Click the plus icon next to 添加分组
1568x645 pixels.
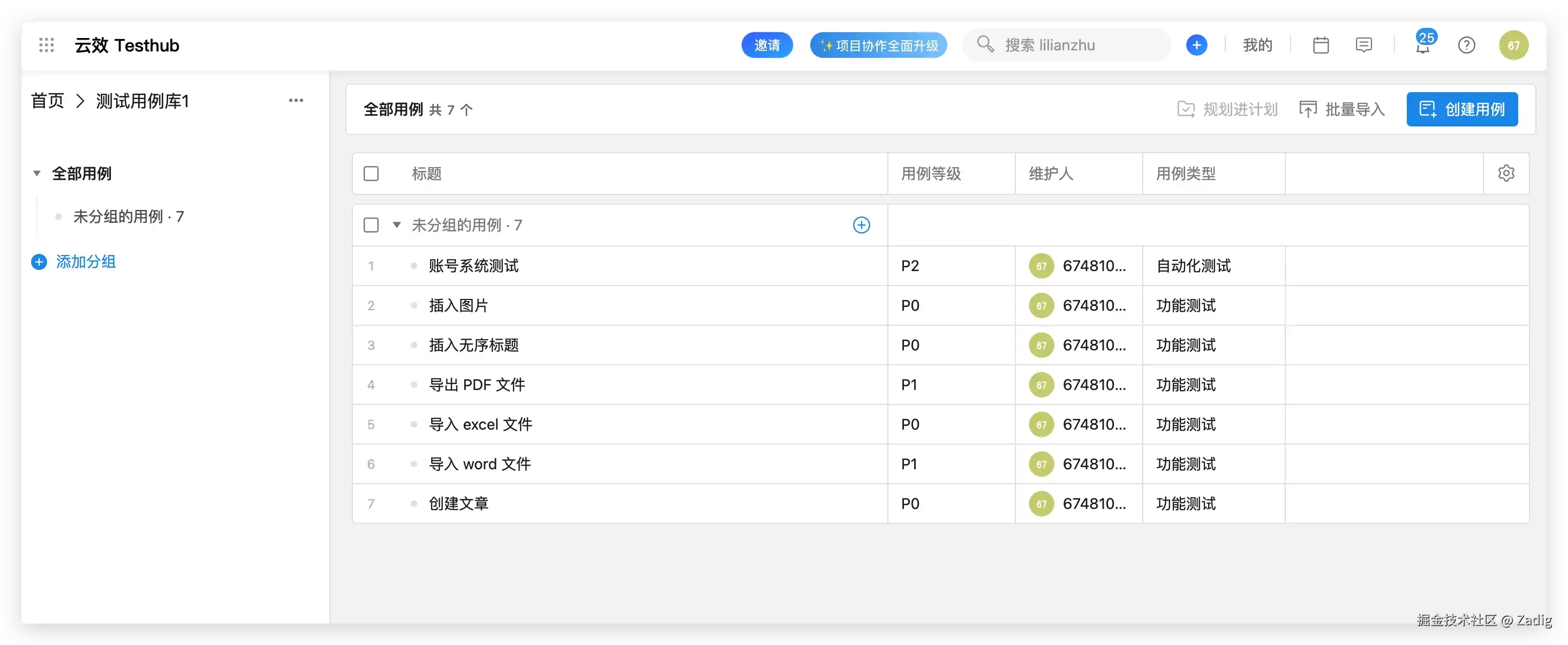pyautogui.click(x=39, y=262)
